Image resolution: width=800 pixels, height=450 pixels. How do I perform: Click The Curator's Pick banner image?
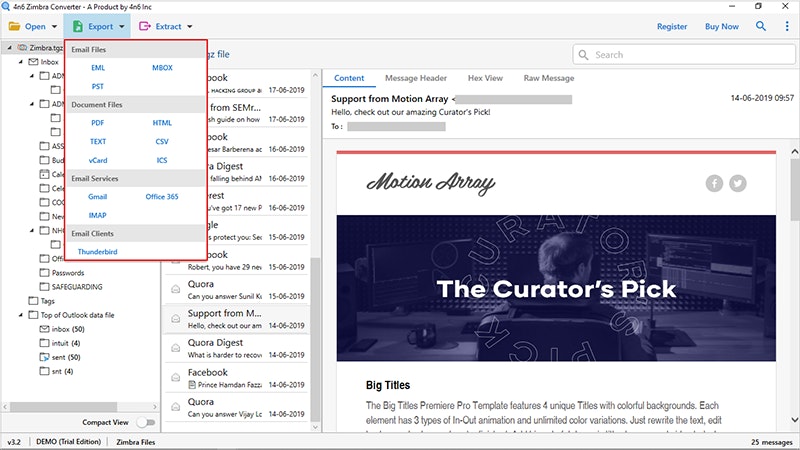556,288
